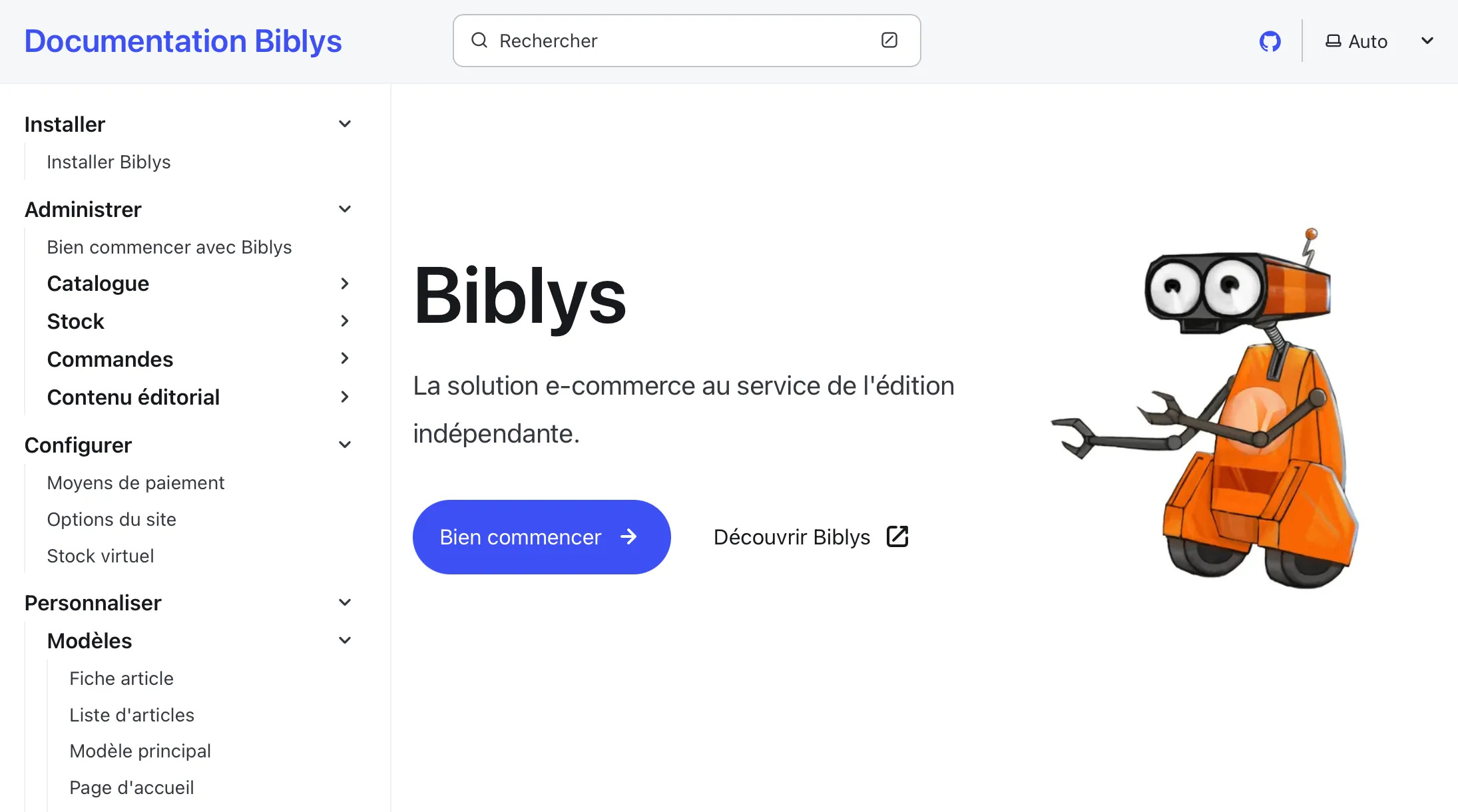Click the Documentation Biblys logo

click(x=183, y=41)
